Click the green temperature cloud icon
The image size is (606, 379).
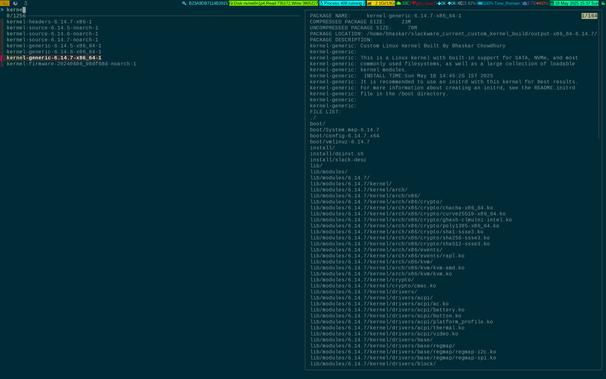(399, 3)
